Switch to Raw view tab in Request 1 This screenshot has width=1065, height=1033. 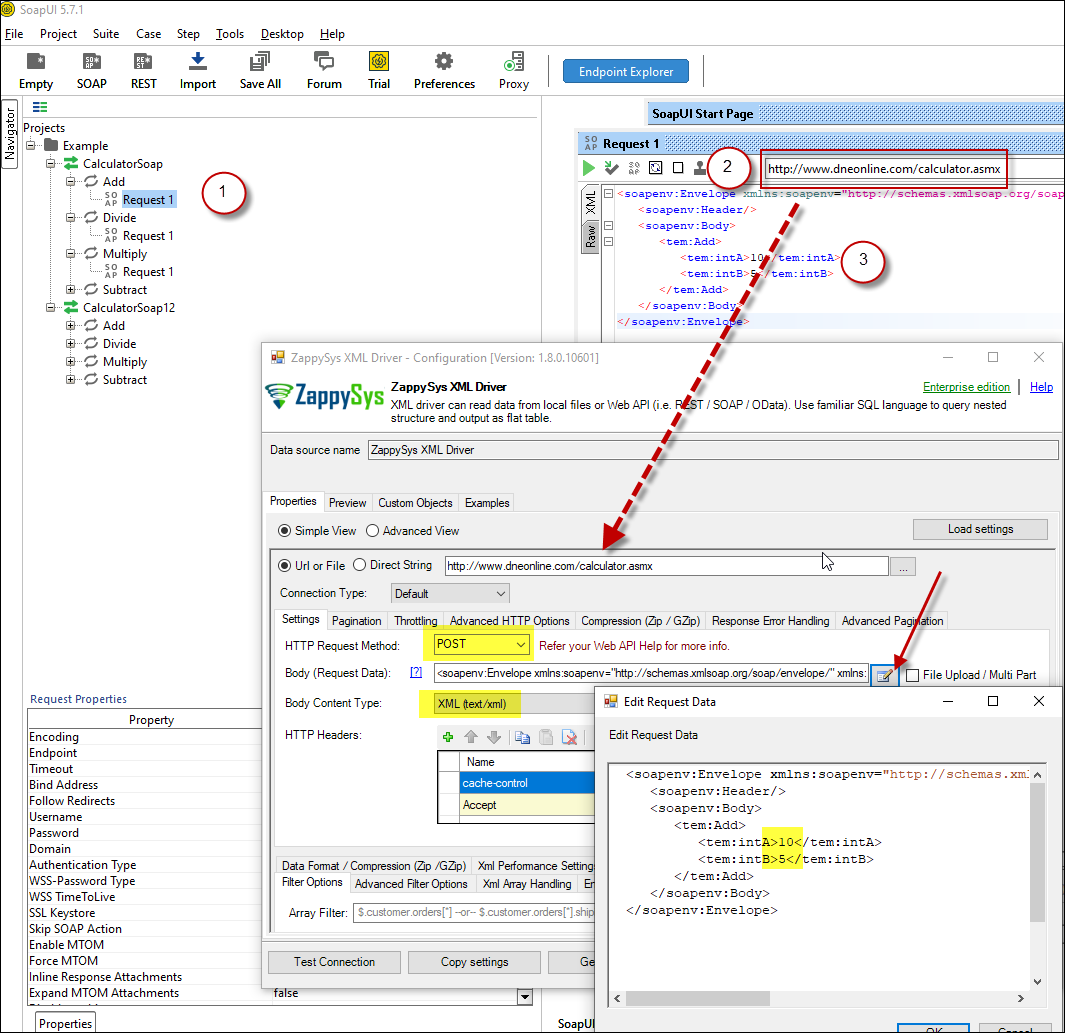pos(590,236)
